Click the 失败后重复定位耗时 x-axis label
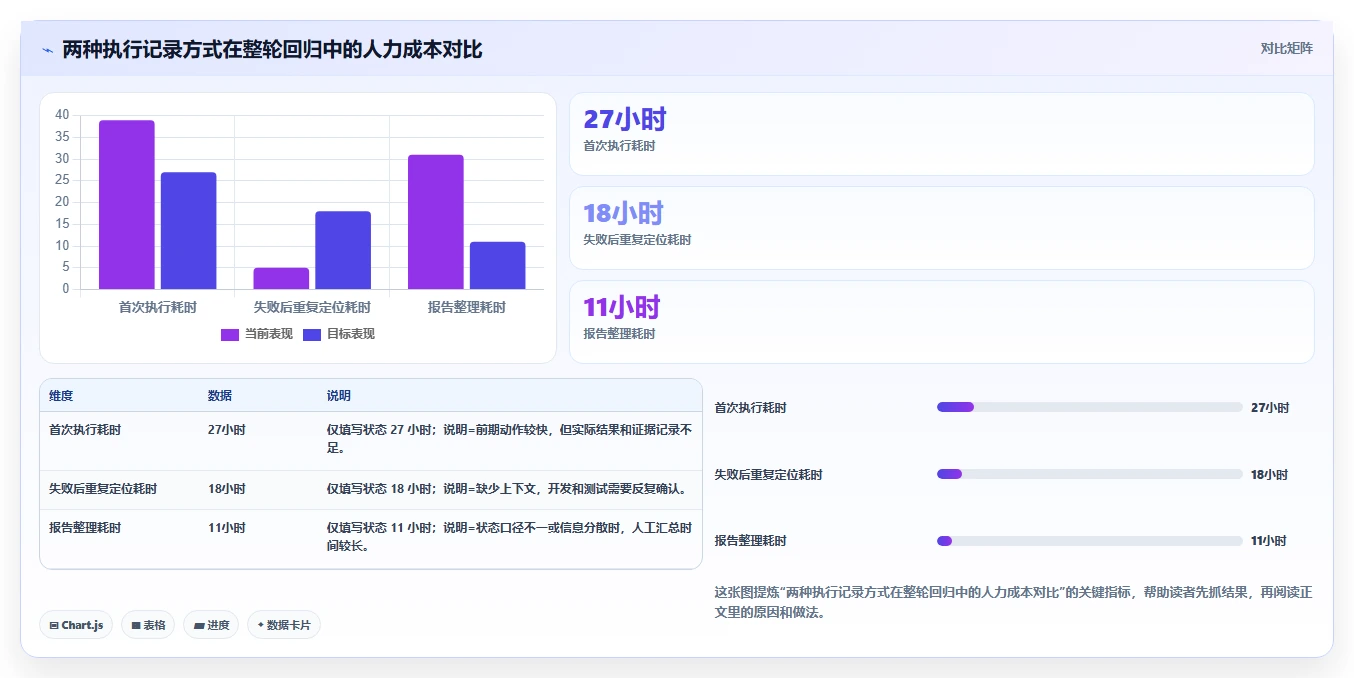 (x=312, y=307)
